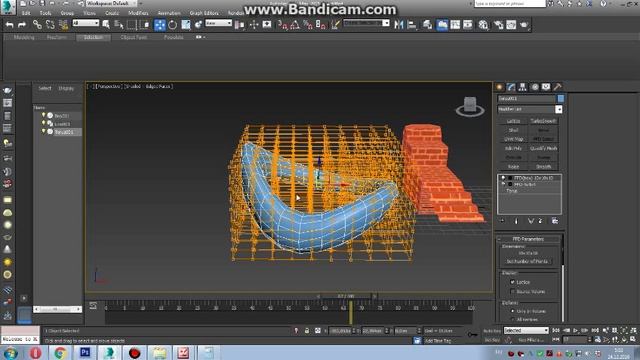Choose the Rectangular Selection Region tool

coord(132,25)
